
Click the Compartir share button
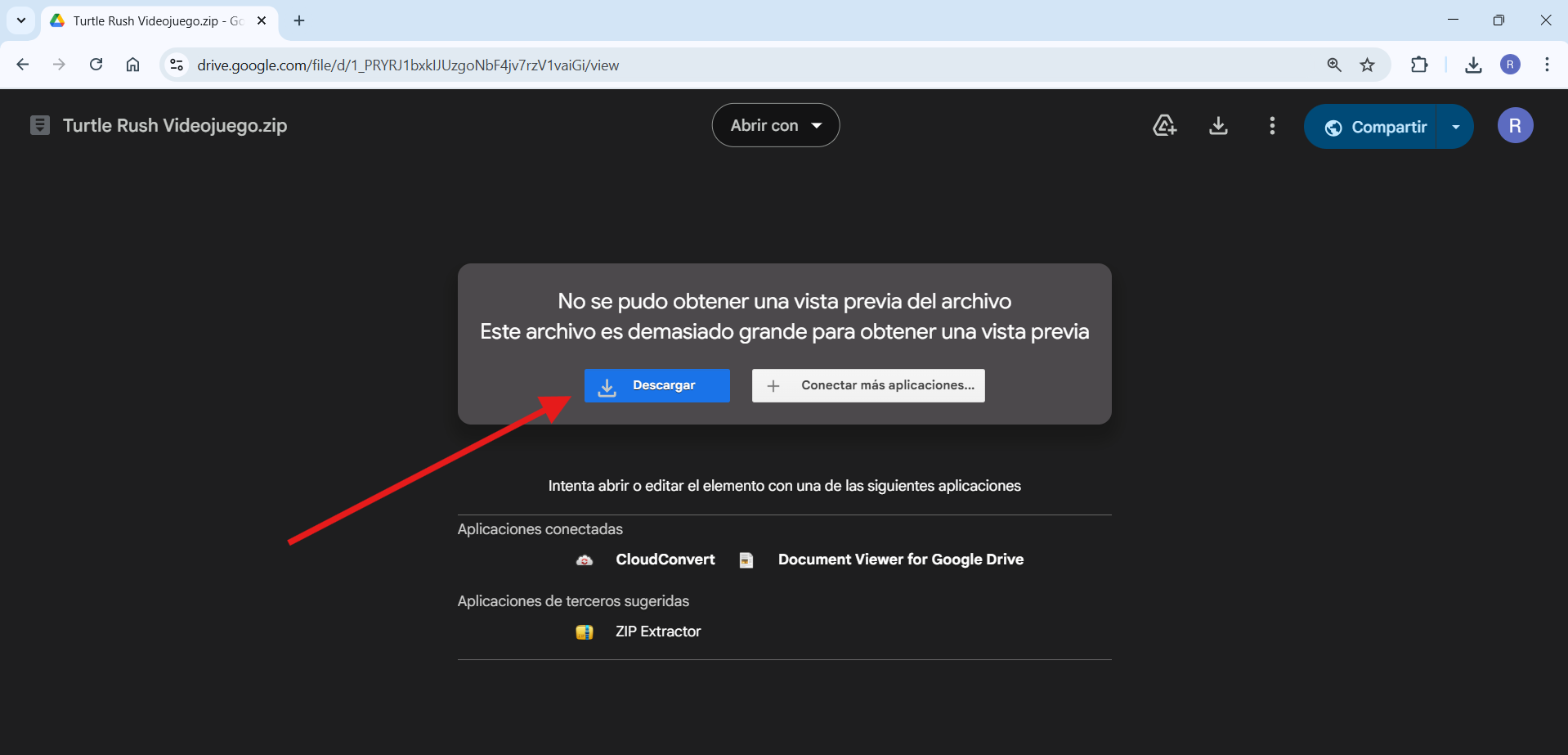pyautogui.click(x=1371, y=127)
